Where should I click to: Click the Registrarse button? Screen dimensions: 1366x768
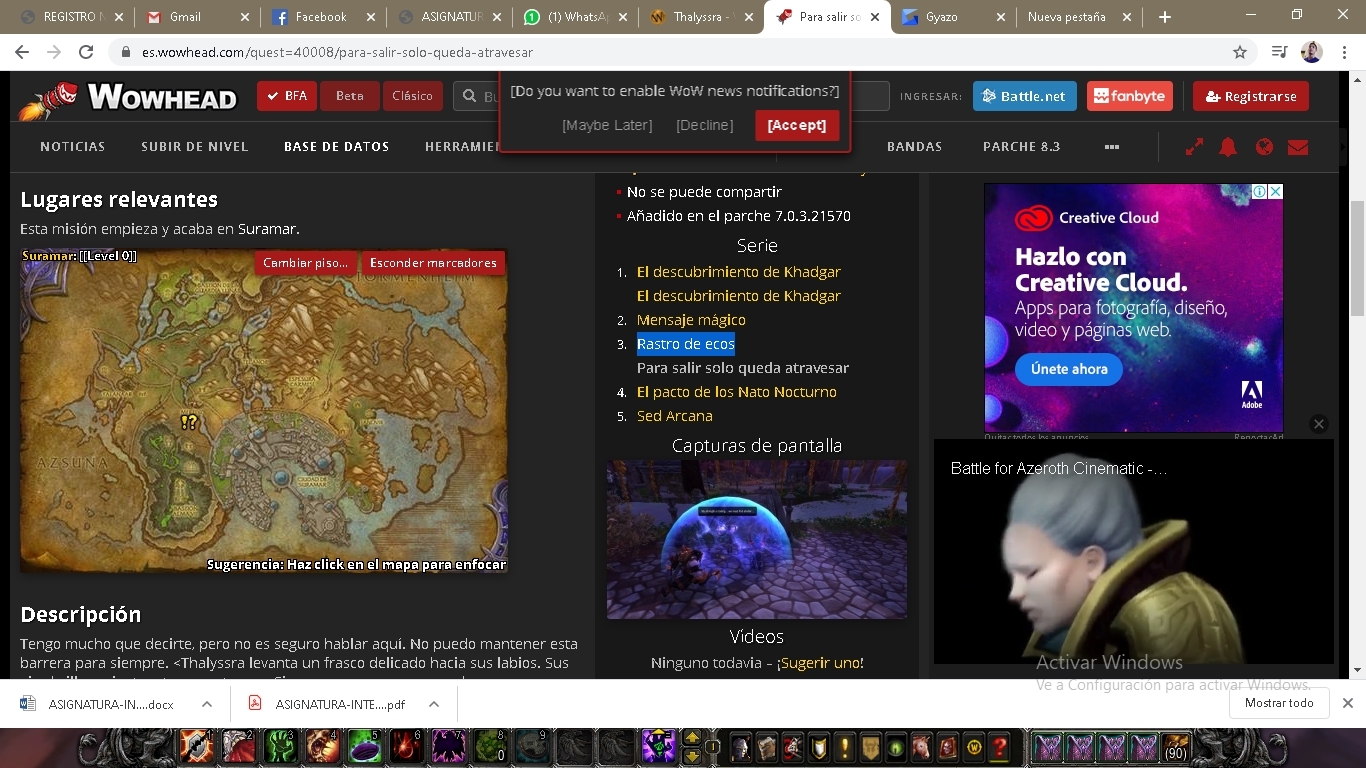point(1251,96)
